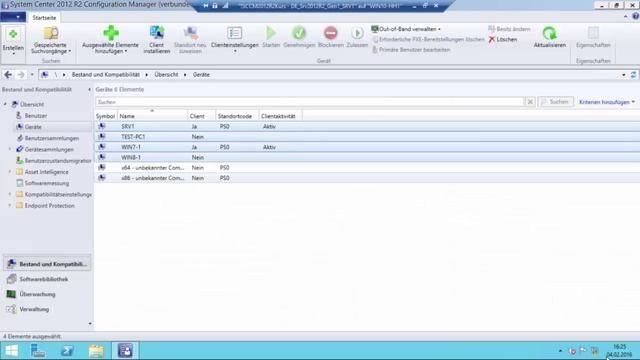The height and width of the screenshot is (360, 640).
Task: Sort by Clientaktivität column header
Action: pyautogui.click(x=280, y=116)
